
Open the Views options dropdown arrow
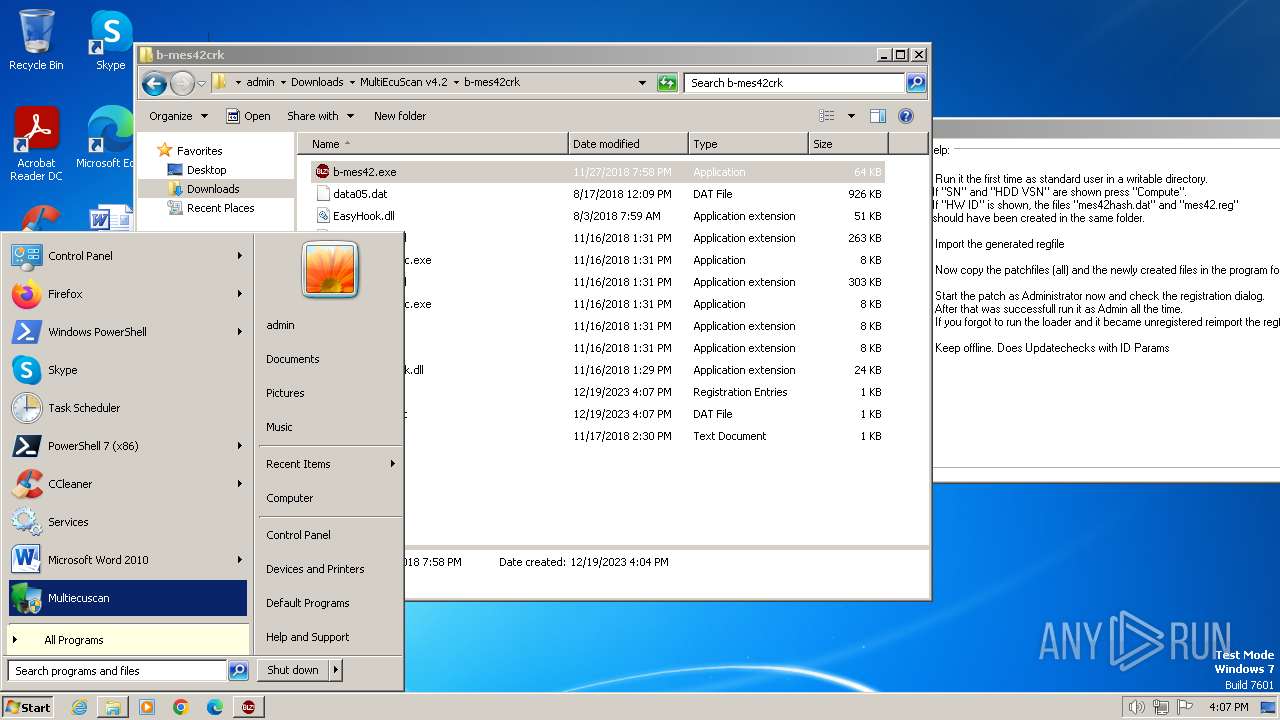point(851,116)
